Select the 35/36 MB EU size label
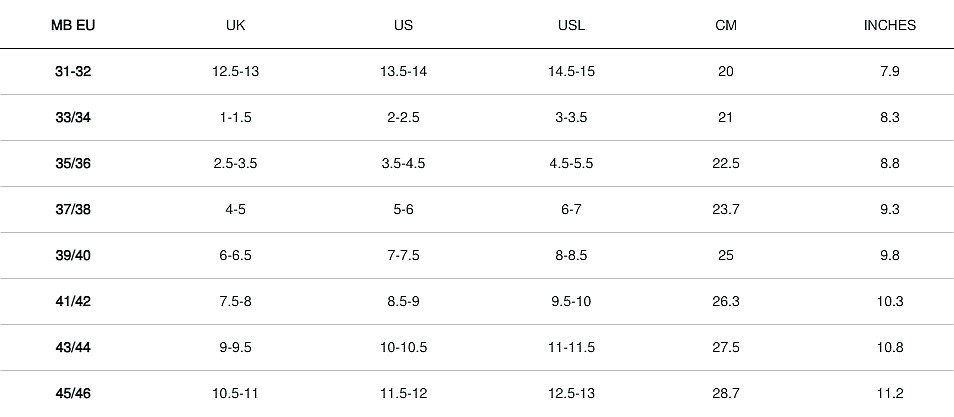This screenshot has height=417, width=954. click(x=73, y=163)
